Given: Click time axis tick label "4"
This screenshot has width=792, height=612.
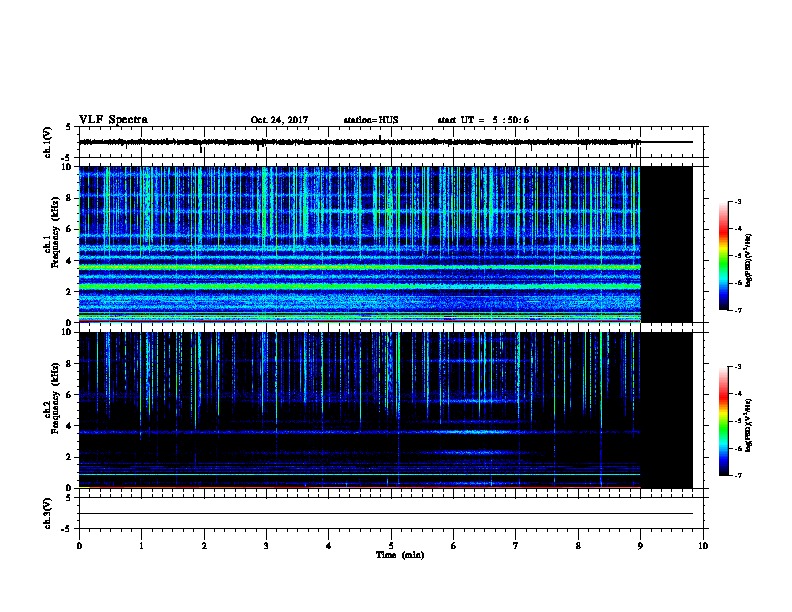Looking at the screenshot, I should (x=329, y=546).
